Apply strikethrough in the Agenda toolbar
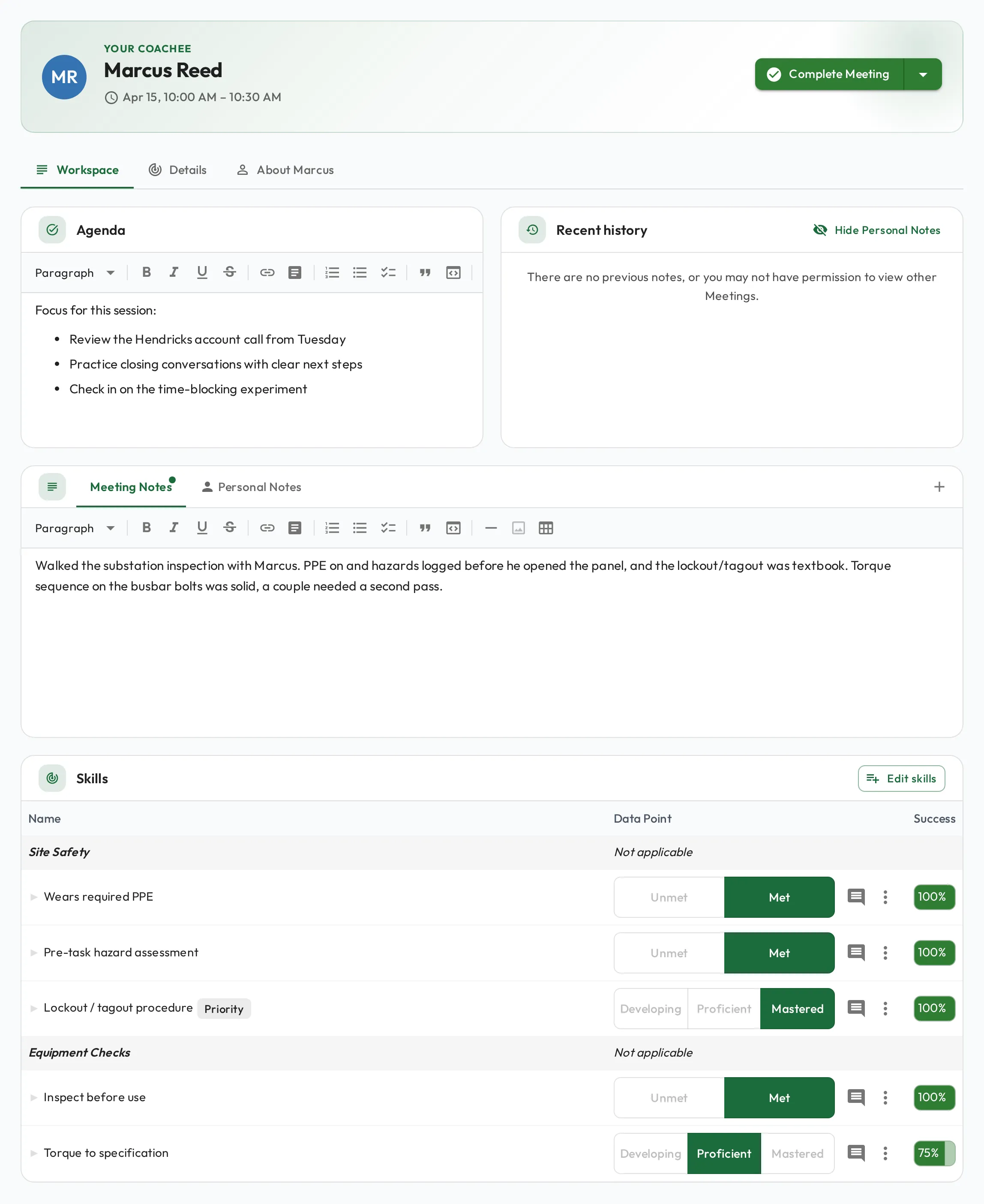Screen dimensions: 984x1204 click(x=230, y=273)
